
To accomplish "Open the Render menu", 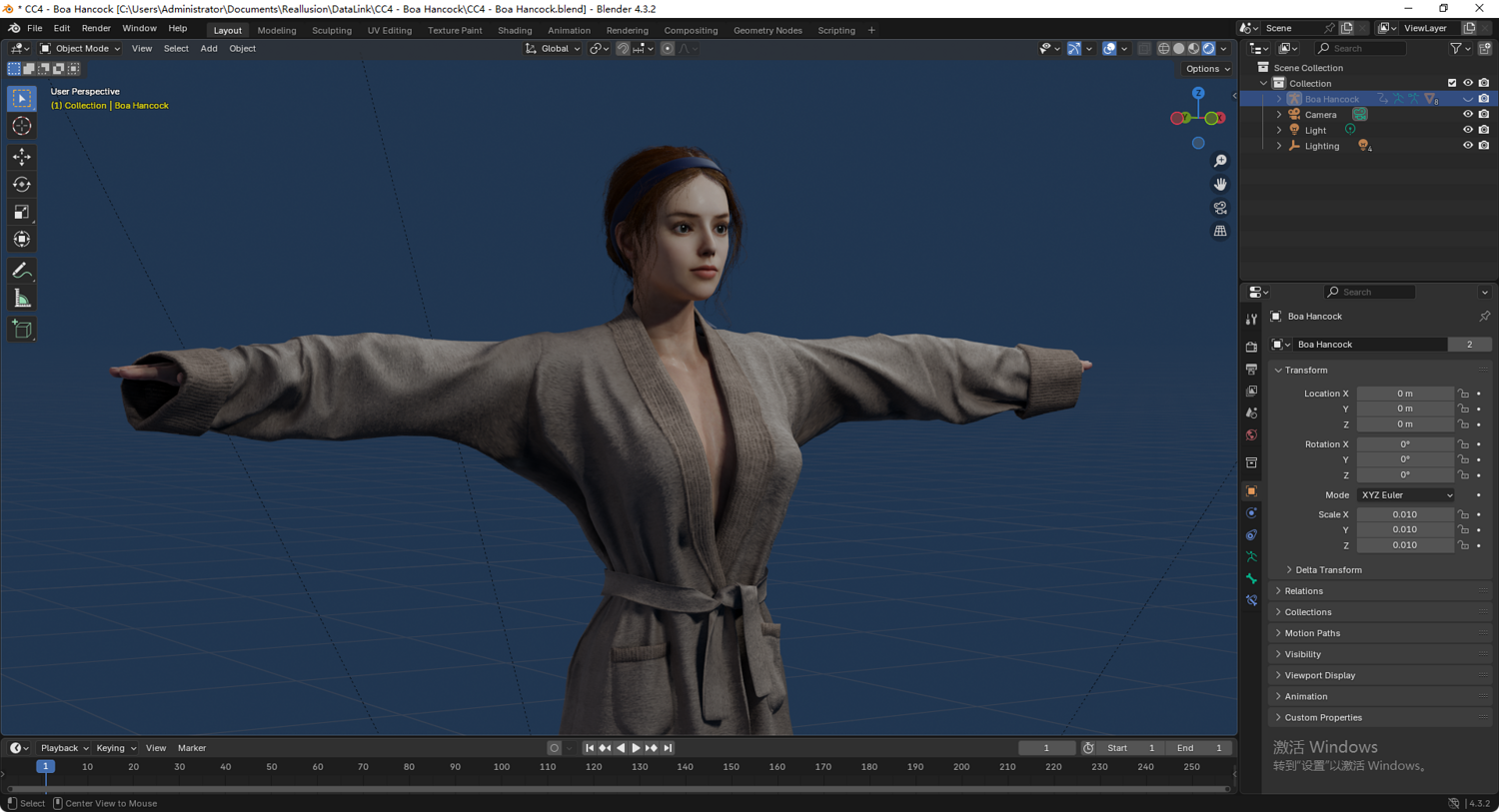I will pos(96,28).
